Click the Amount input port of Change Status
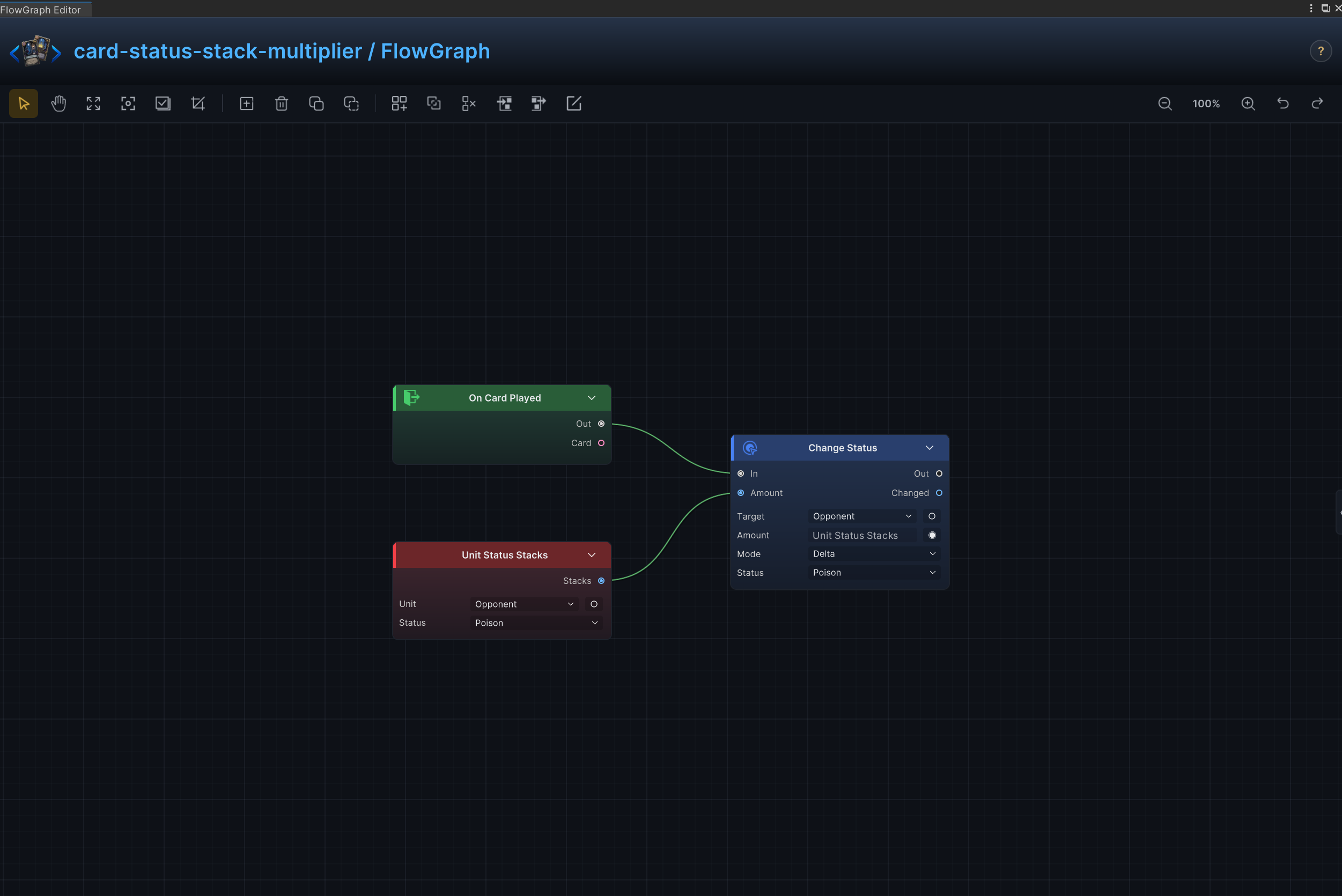The width and height of the screenshot is (1342, 896). pos(741,493)
